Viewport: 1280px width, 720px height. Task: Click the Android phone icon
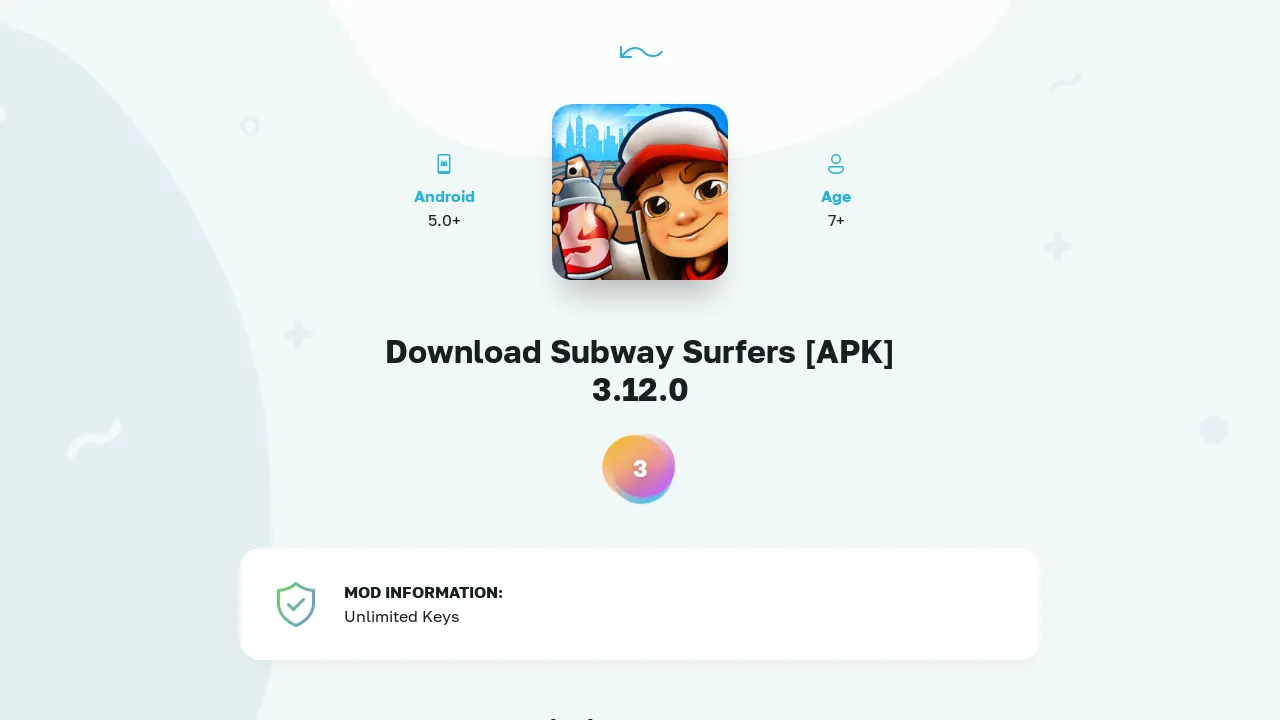[x=444, y=164]
